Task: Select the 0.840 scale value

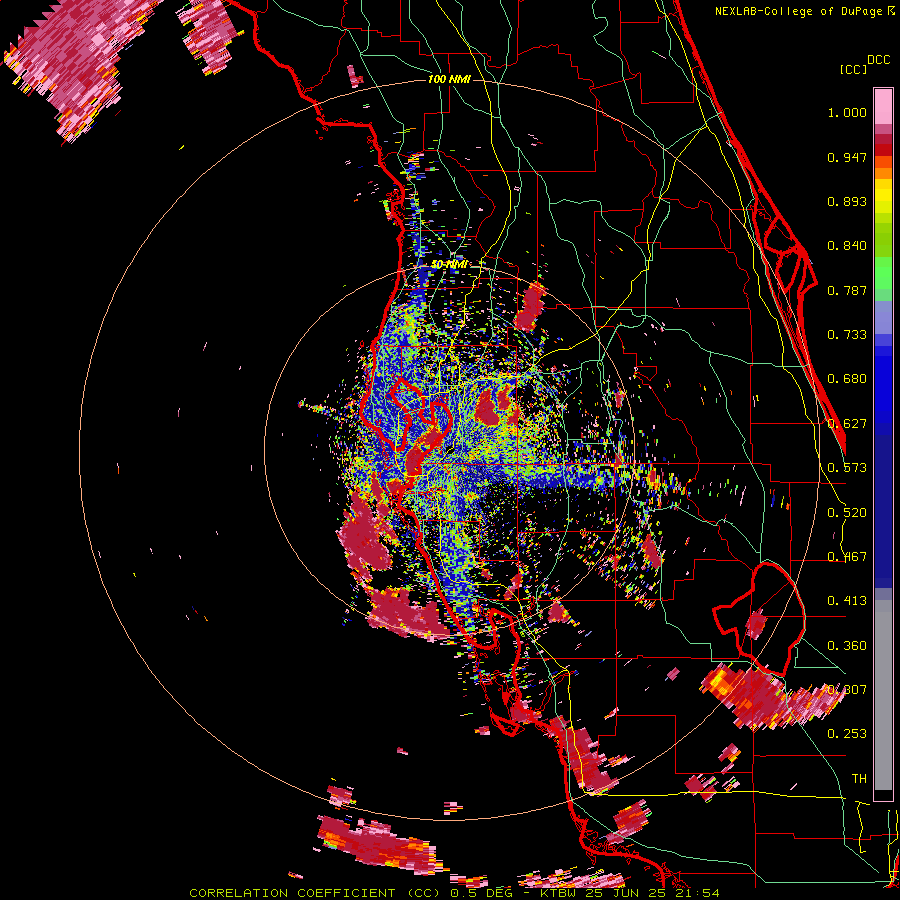Action: coord(847,246)
